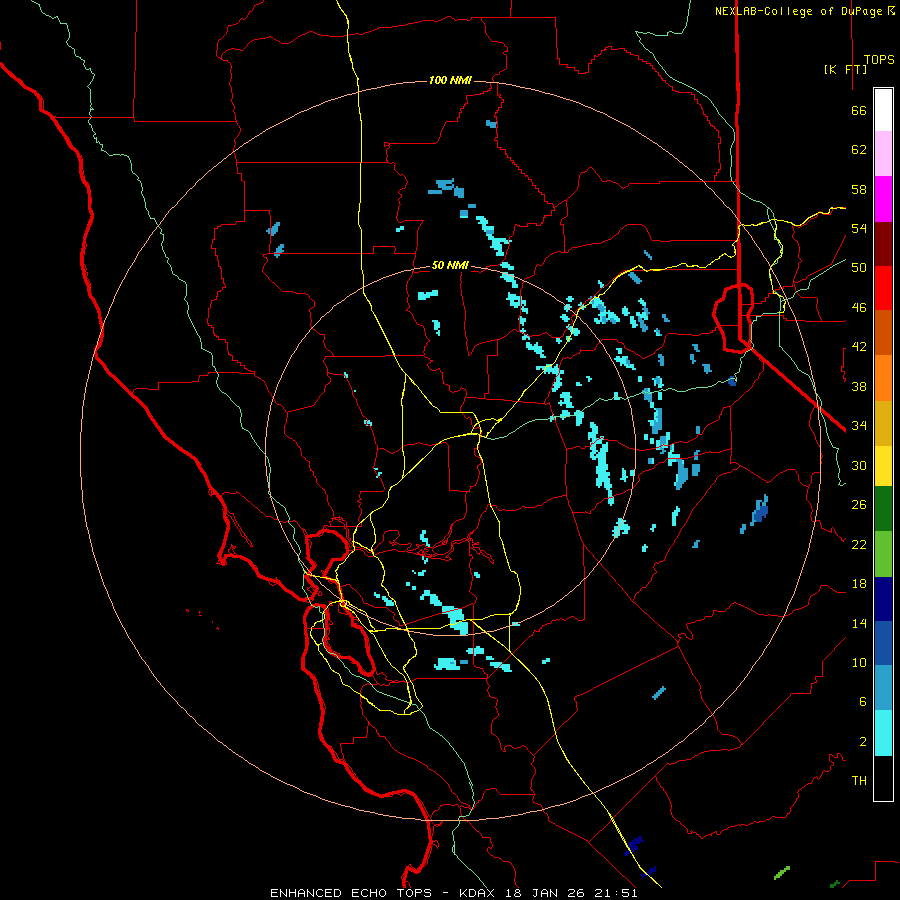Select the '38' legend value
This screenshot has height=900, width=900.
859,386
